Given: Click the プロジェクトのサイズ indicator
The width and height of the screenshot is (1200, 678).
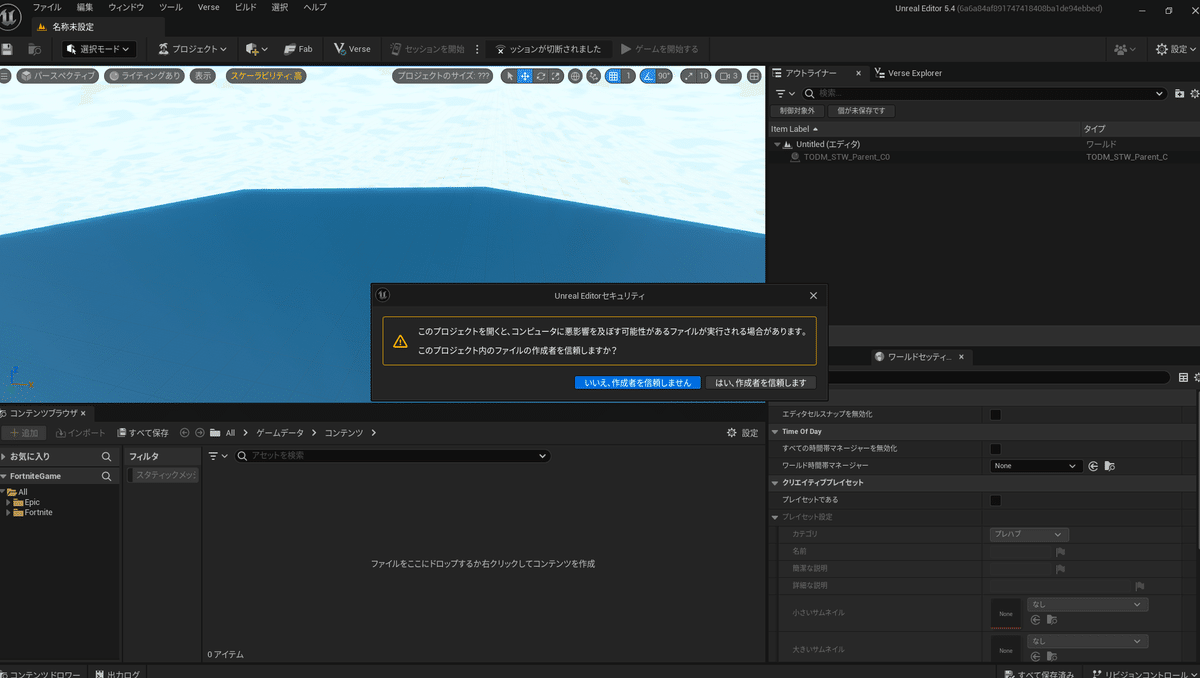Looking at the screenshot, I should pyautogui.click(x=443, y=76).
